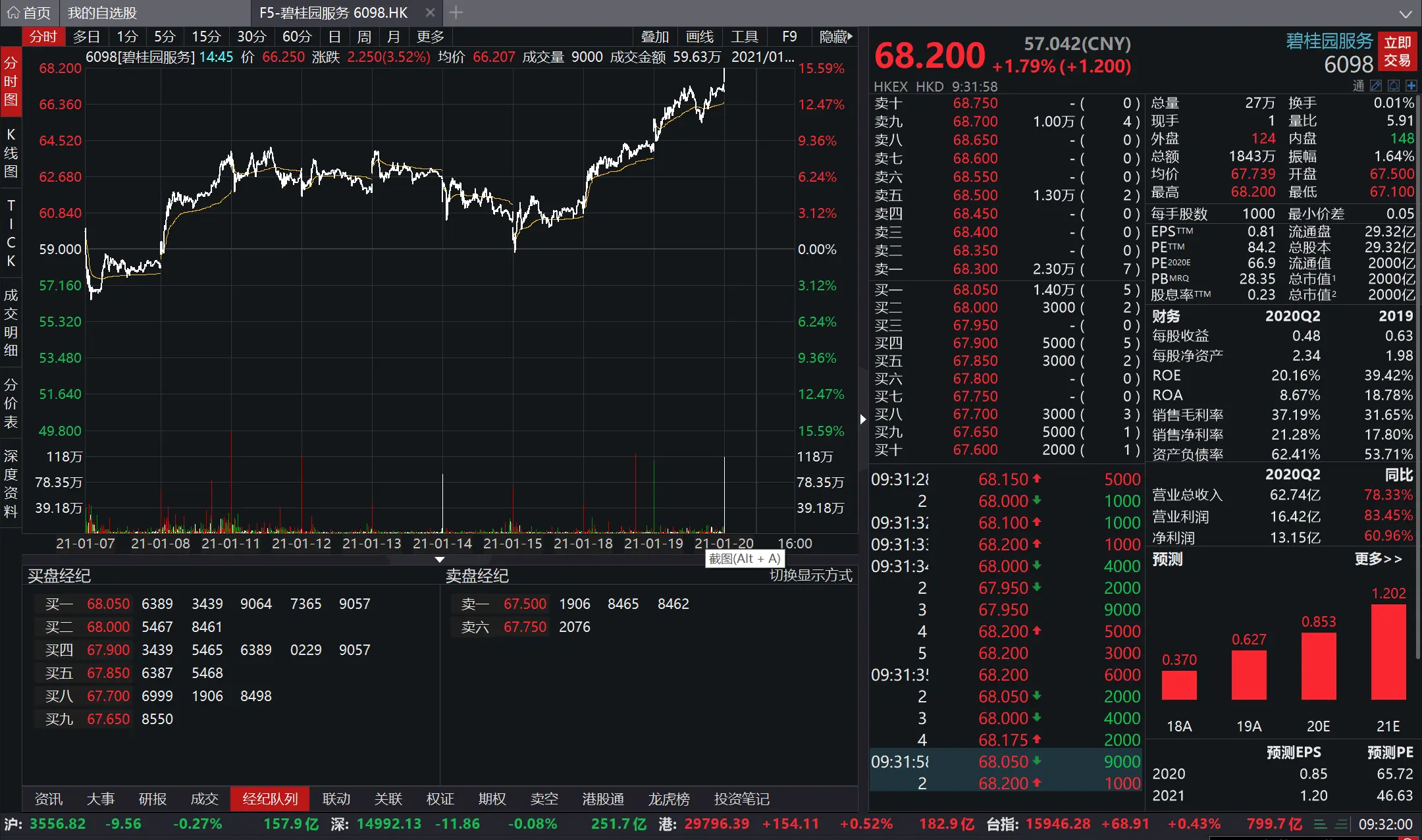Open the 关联 bottom tab
1422x840 pixels.
[388, 799]
